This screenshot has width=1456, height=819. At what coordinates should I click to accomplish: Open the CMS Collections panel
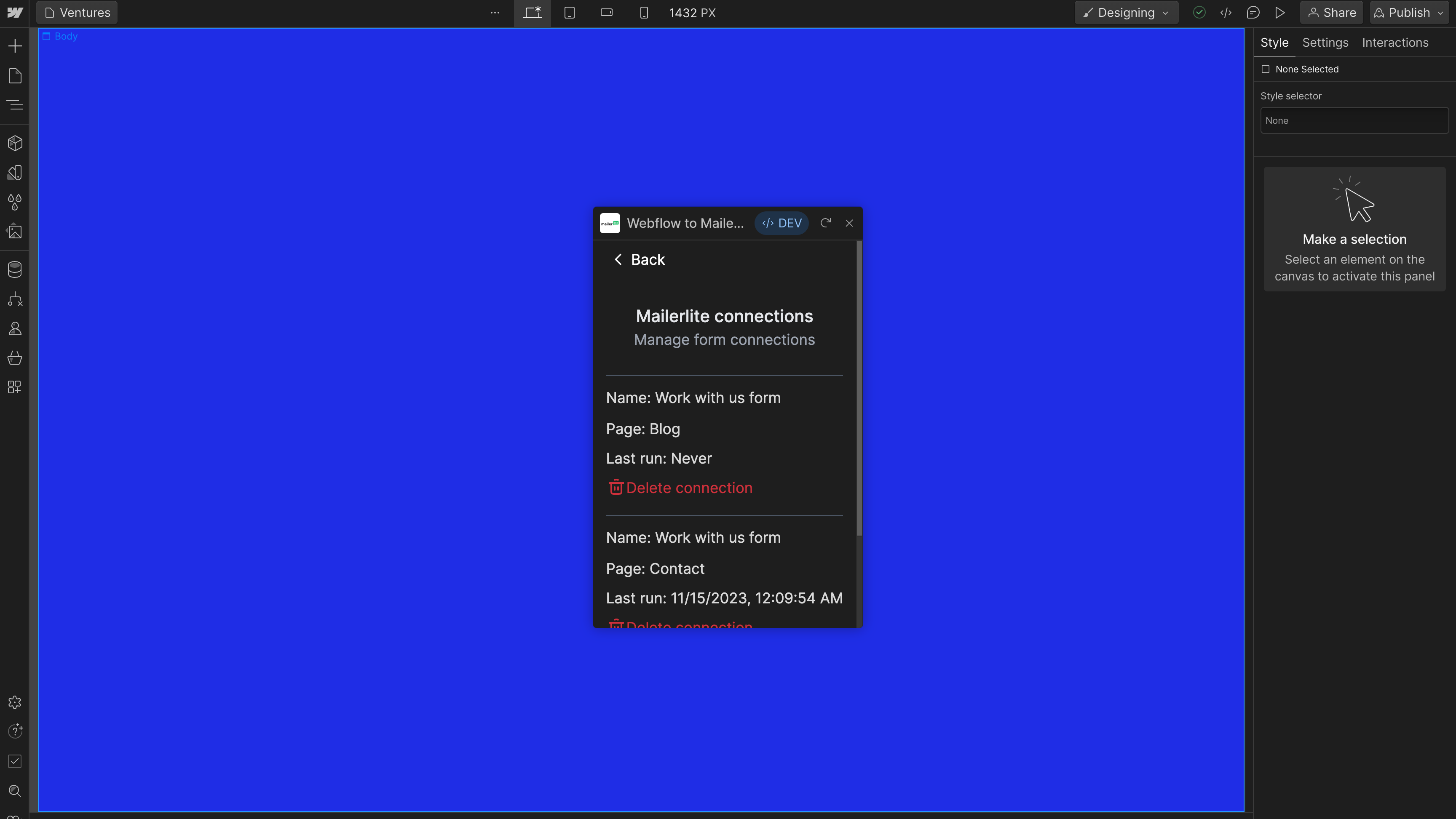pos(15,269)
